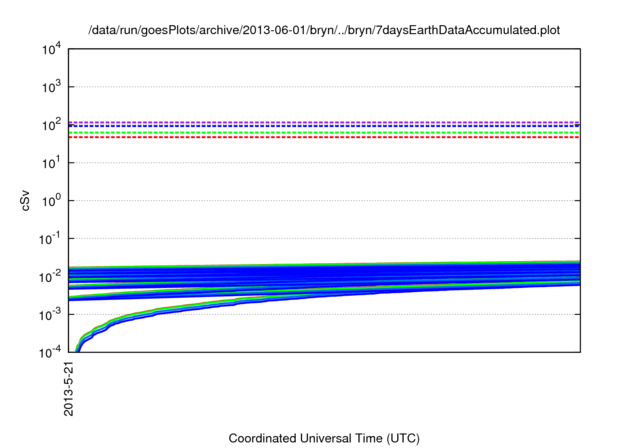Click the 10^4 y-axis tick label
This screenshot has height=448, width=640.
click(51, 49)
